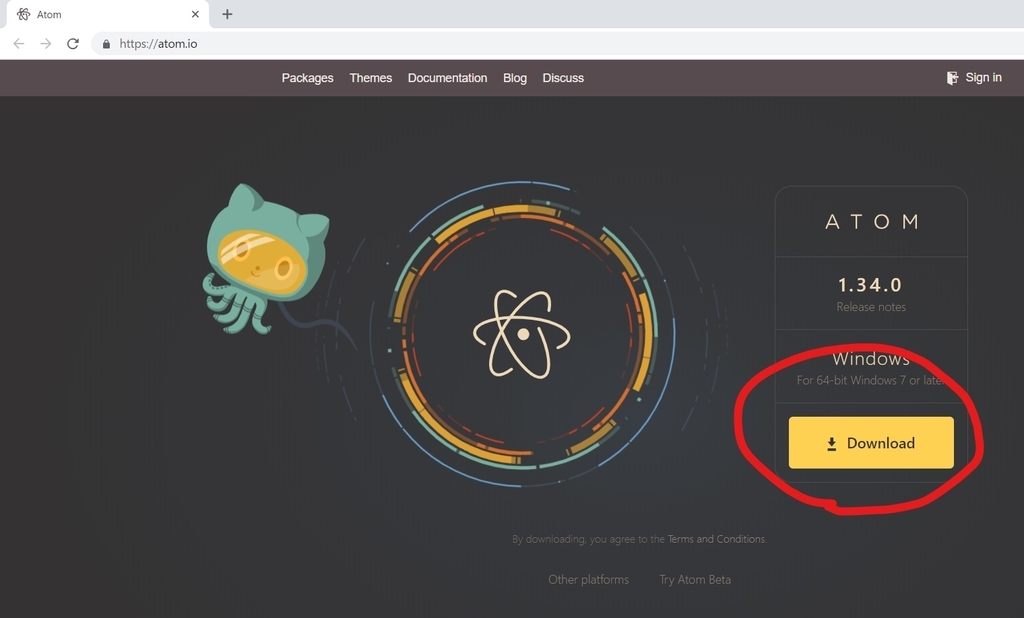
Task: Click the Octocat mascot illustration
Action: [x=266, y=260]
